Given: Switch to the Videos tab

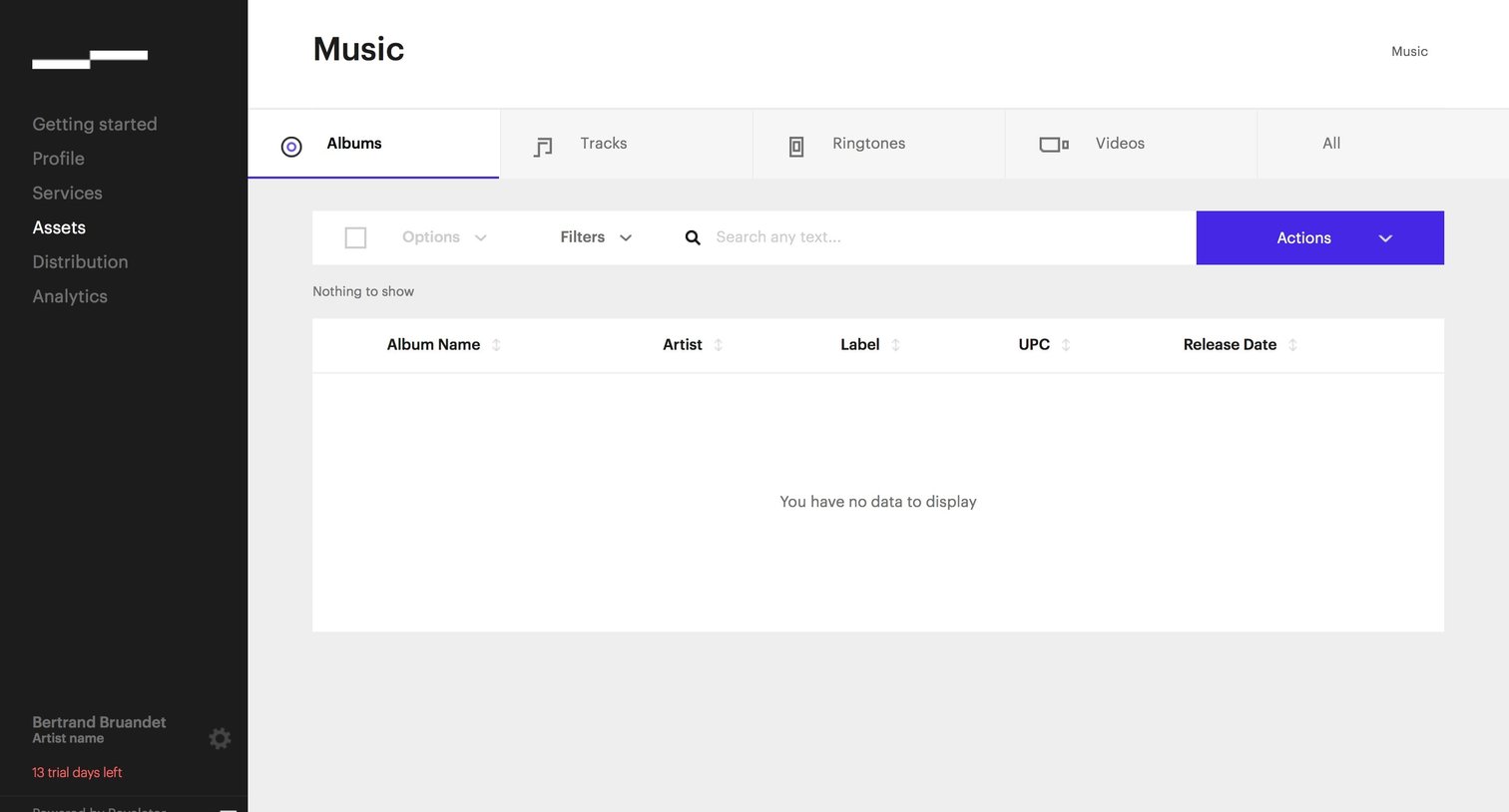Looking at the screenshot, I should point(1131,144).
